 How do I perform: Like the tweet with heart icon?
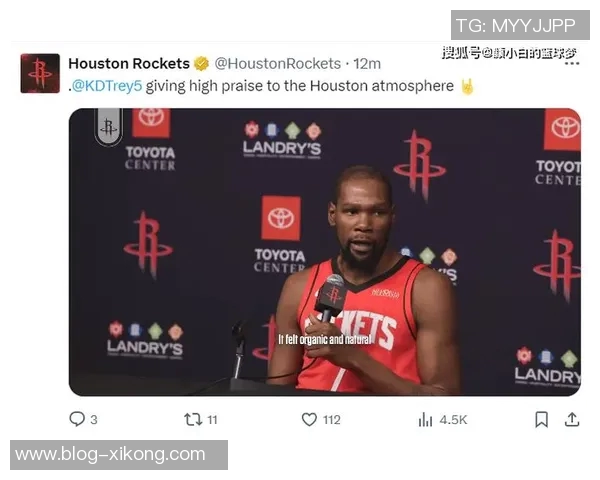coord(309,420)
